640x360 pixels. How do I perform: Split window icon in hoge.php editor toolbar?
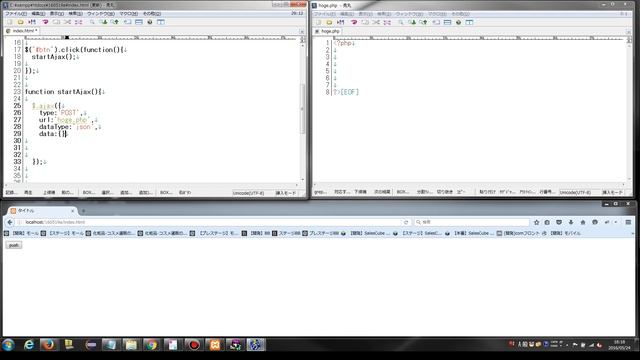tap(447, 22)
